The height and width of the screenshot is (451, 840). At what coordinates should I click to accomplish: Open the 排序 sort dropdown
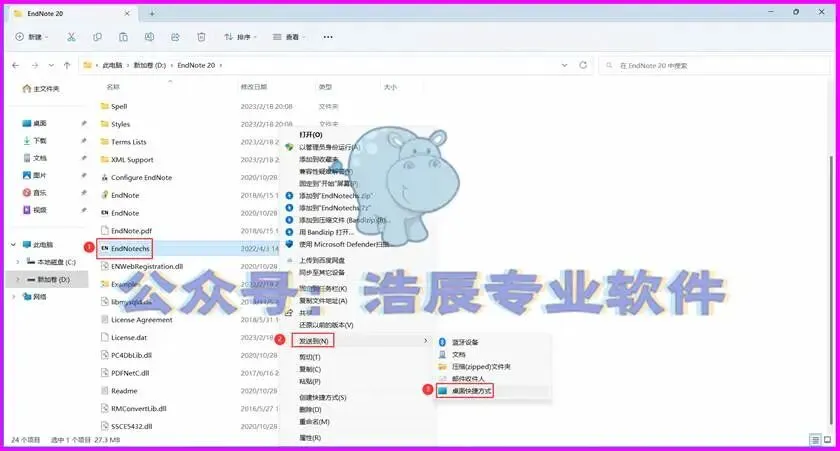pyautogui.click(x=240, y=37)
